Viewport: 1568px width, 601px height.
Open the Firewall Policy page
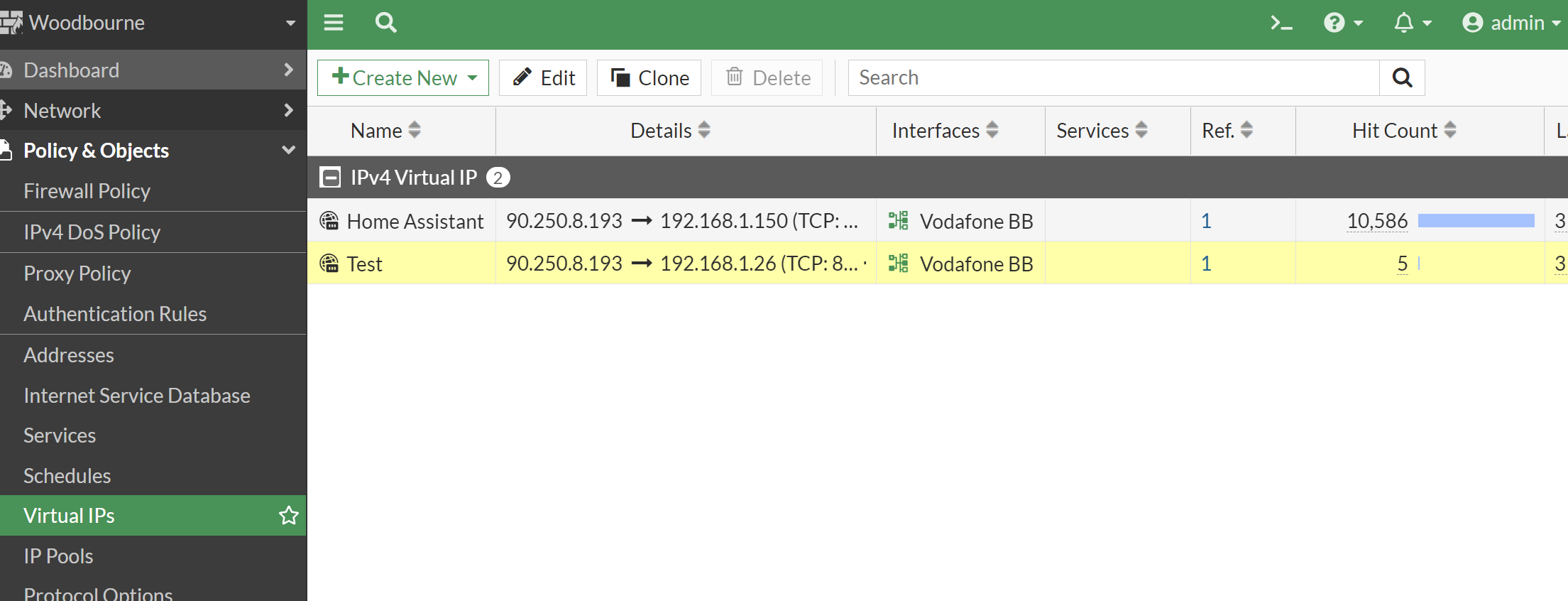87,190
